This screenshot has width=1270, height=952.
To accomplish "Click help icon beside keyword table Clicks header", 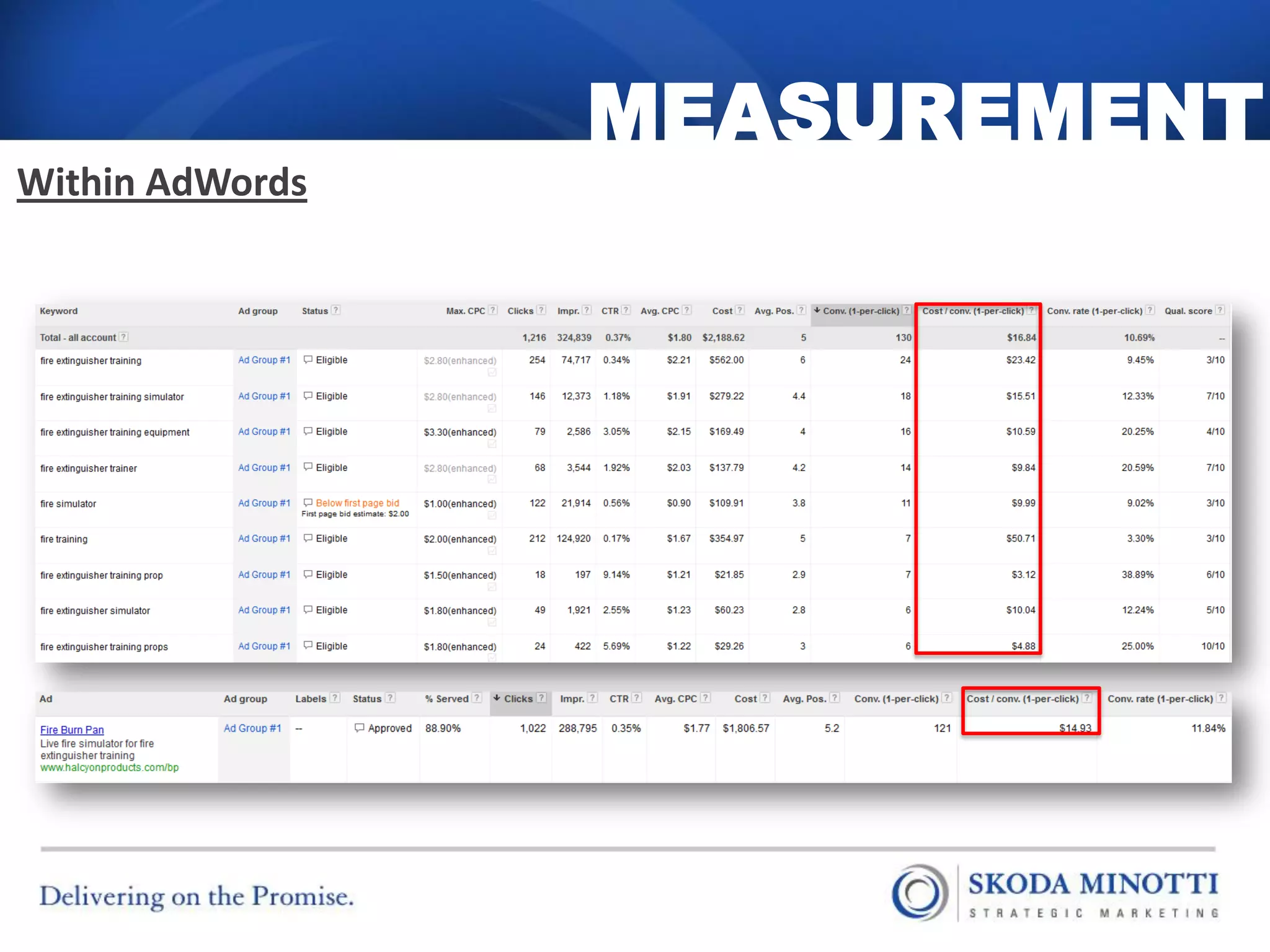I will point(541,310).
